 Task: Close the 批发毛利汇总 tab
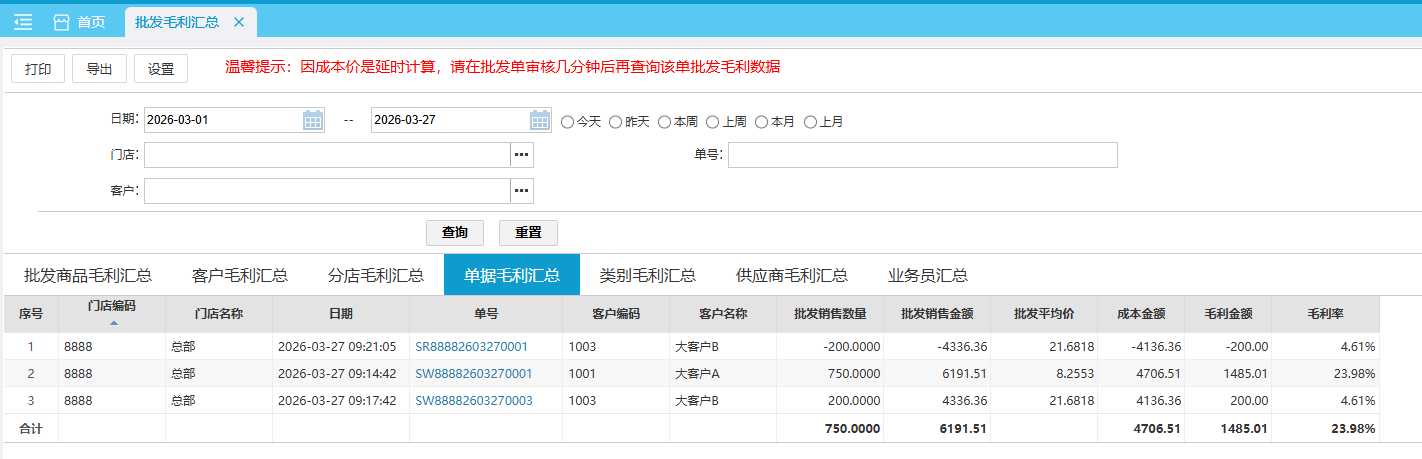pyautogui.click(x=238, y=22)
